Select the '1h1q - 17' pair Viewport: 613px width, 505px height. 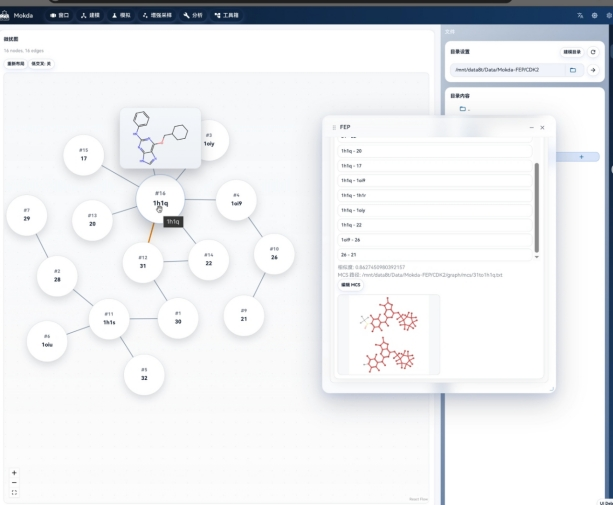435,166
